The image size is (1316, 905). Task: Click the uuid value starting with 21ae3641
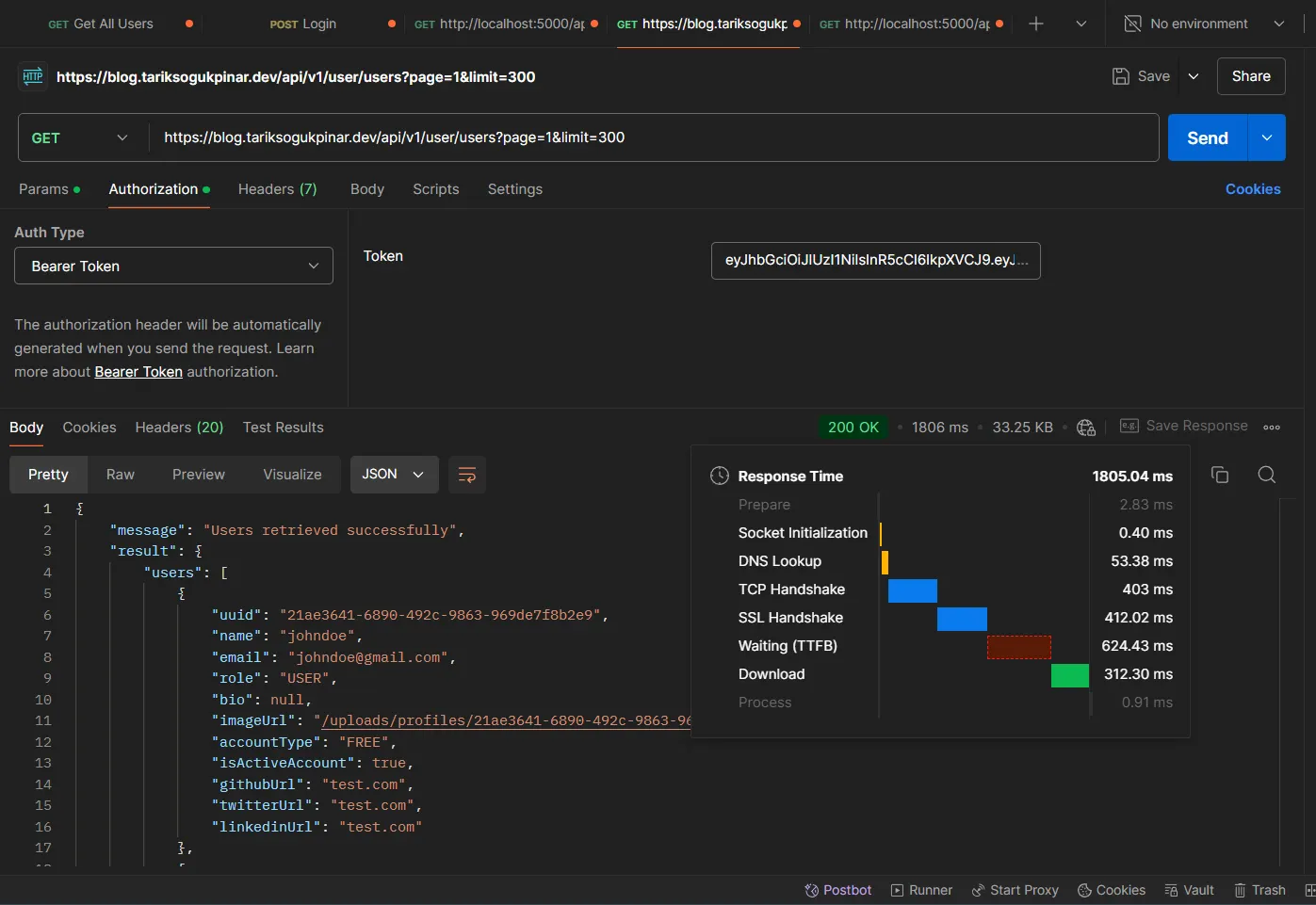441,615
